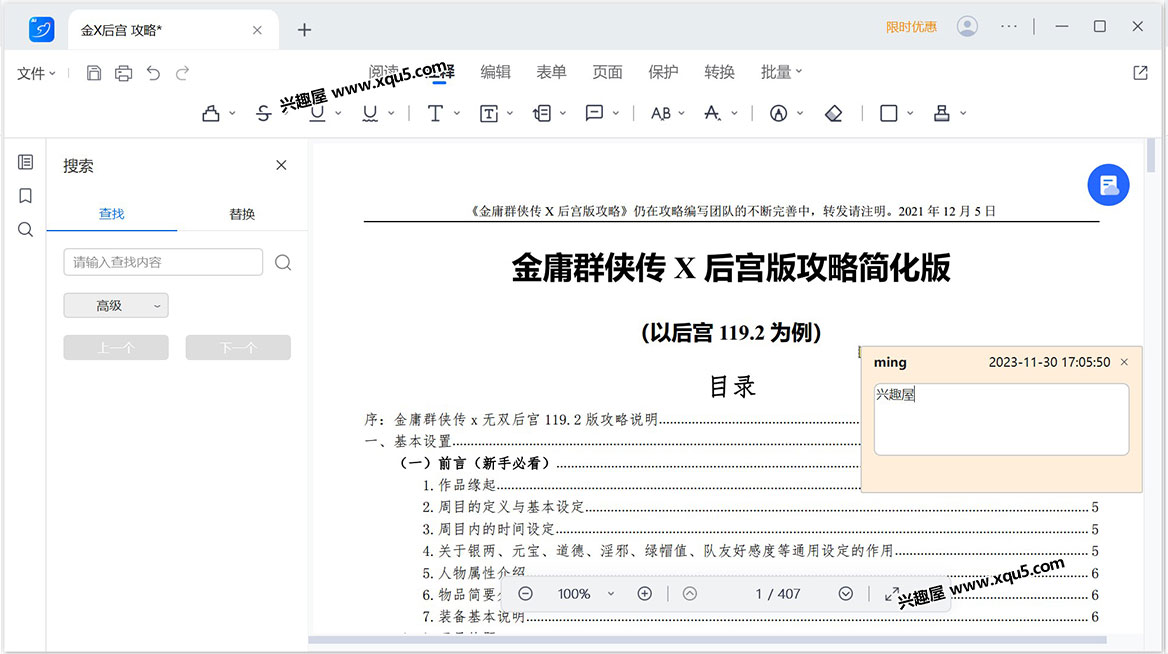The height and width of the screenshot is (654, 1168).
Task: Close the 搜索 search panel
Action: click(281, 165)
